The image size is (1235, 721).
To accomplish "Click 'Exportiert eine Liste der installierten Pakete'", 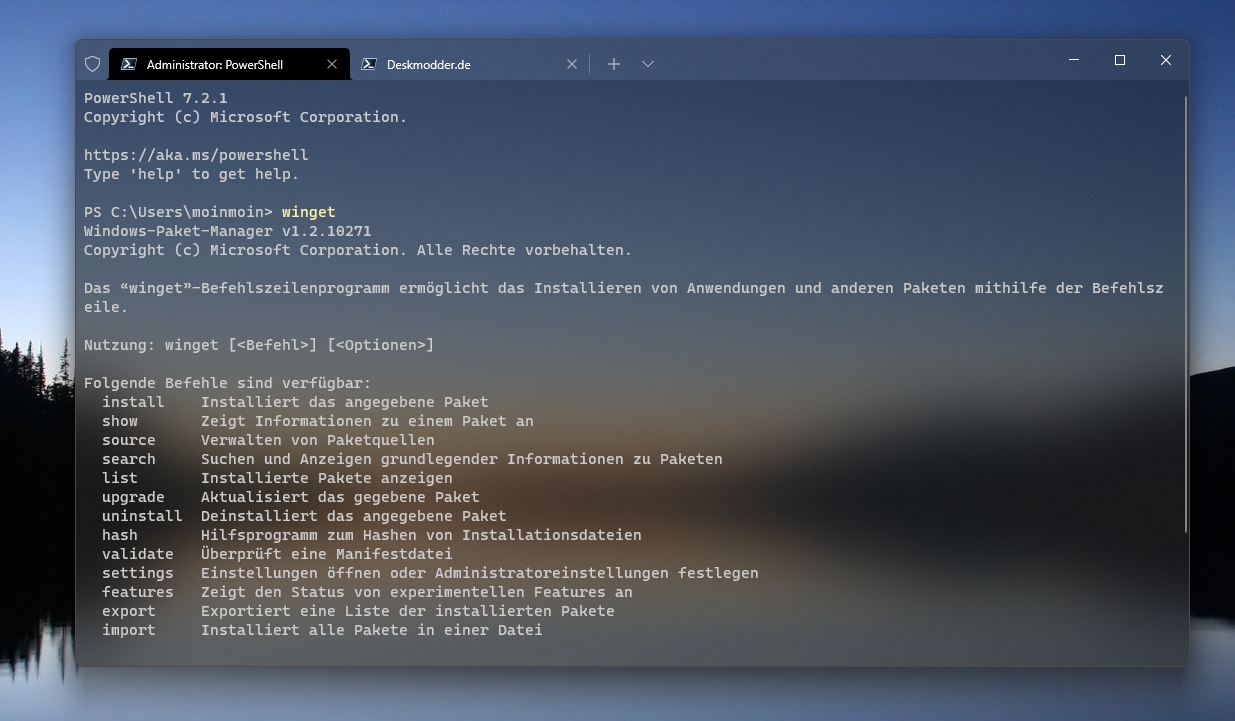I will pos(408,612).
